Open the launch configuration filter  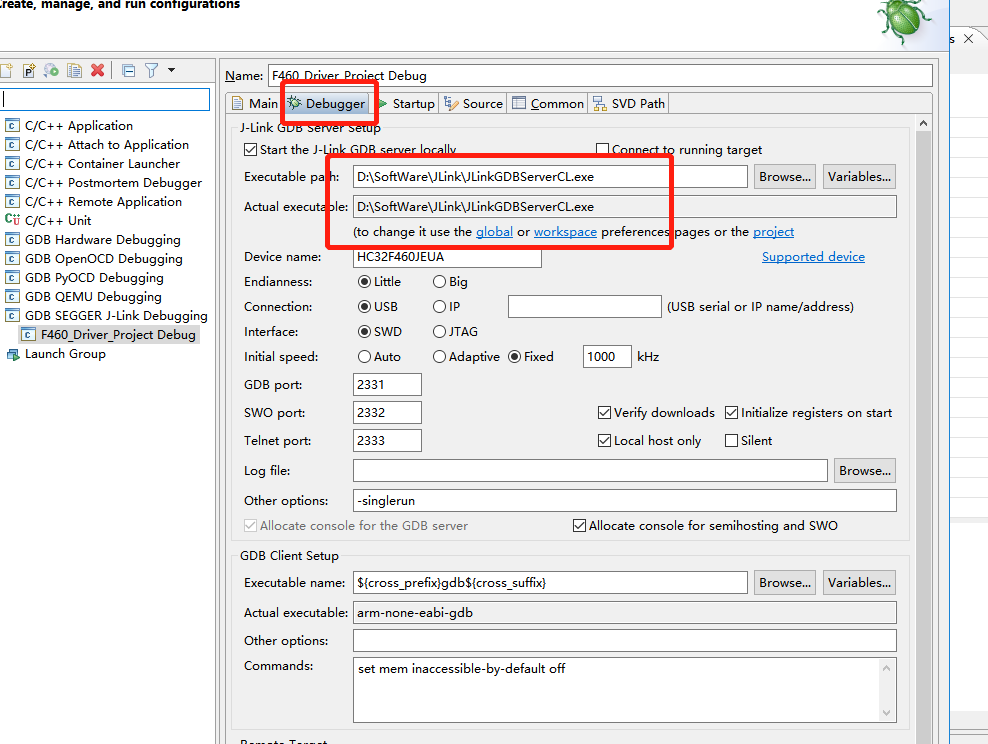152,70
